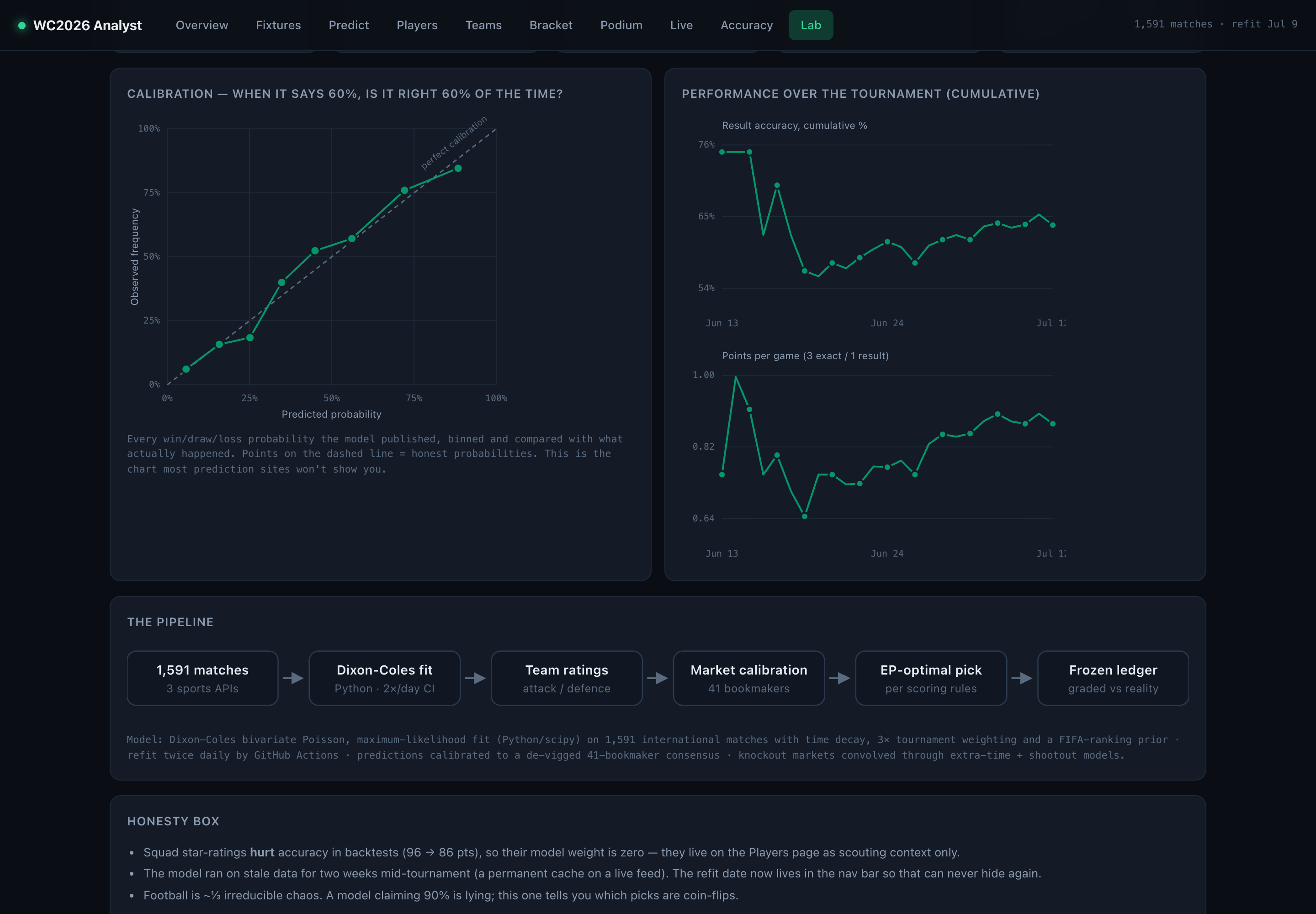Click arrow between EP-optimal pick and Frozen ledger
Viewport: 1316px width, 914px height.
[x=1022, y=678]
